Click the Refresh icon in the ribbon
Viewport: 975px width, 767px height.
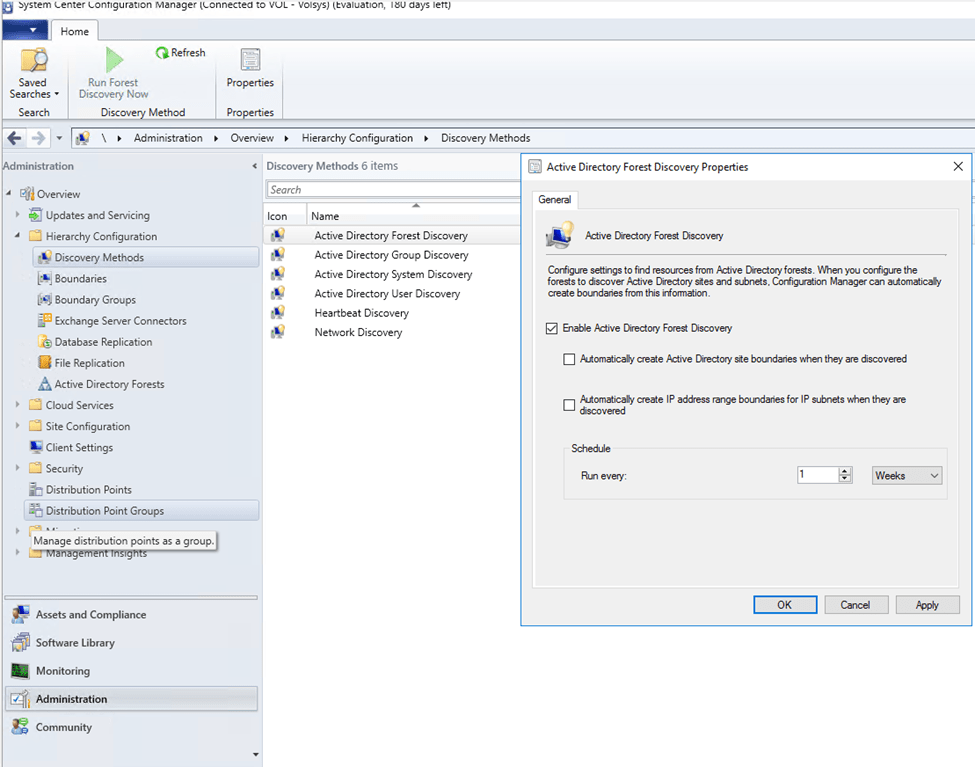(x=163, y=53)
